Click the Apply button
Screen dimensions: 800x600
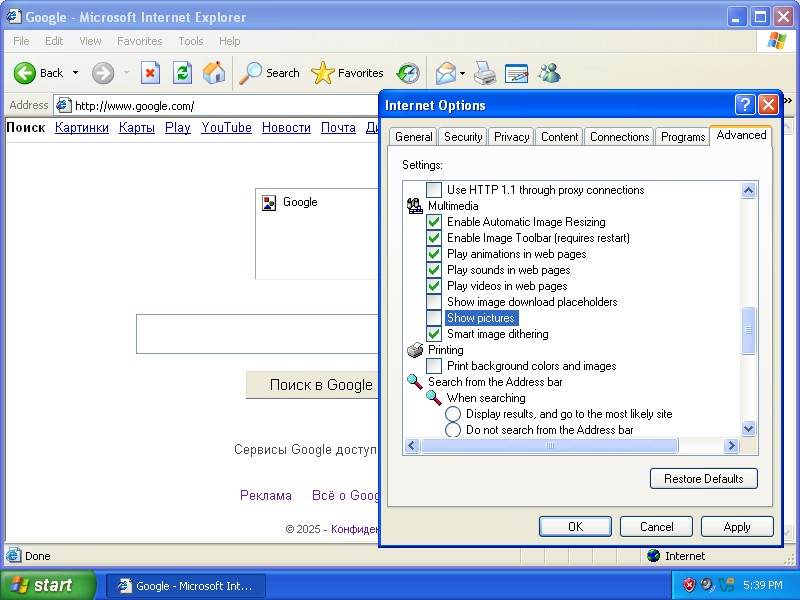737,527
